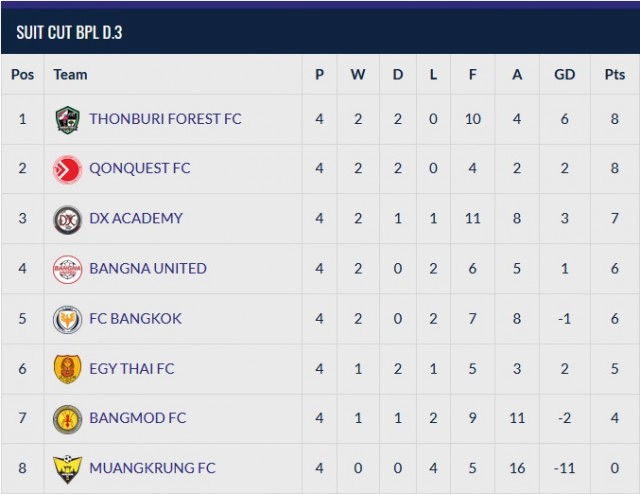This screenshot has width=640, height=494.
Task: Open MUANGKRUNG FC team link
Action: [x=152, y=468]
